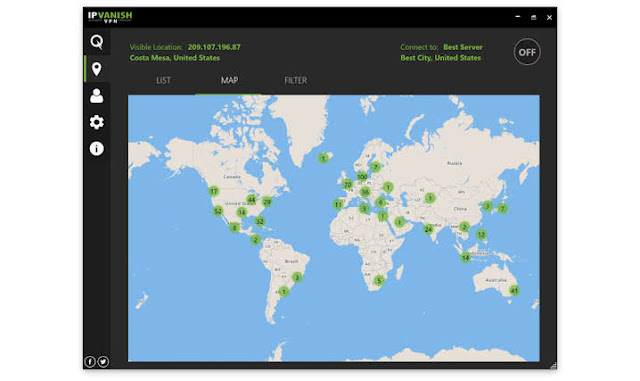The height and width of the screenshot is (381, 640).
Task: Click the IP address 209.107.196.87
Action: (214, 47)
